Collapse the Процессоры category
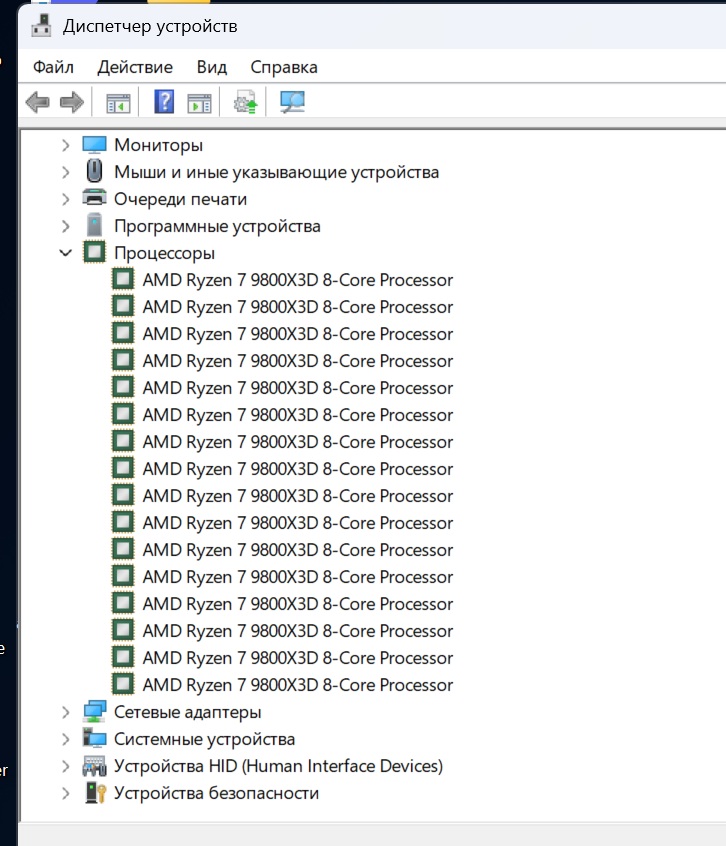This screenshot has width=726, height=846. (65, 253)
